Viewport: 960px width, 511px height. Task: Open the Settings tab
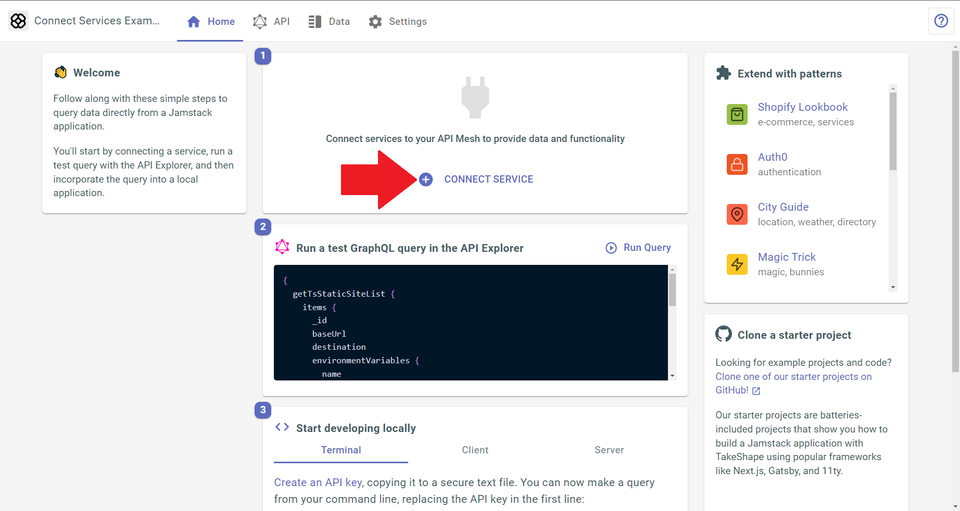coord(398,21)
